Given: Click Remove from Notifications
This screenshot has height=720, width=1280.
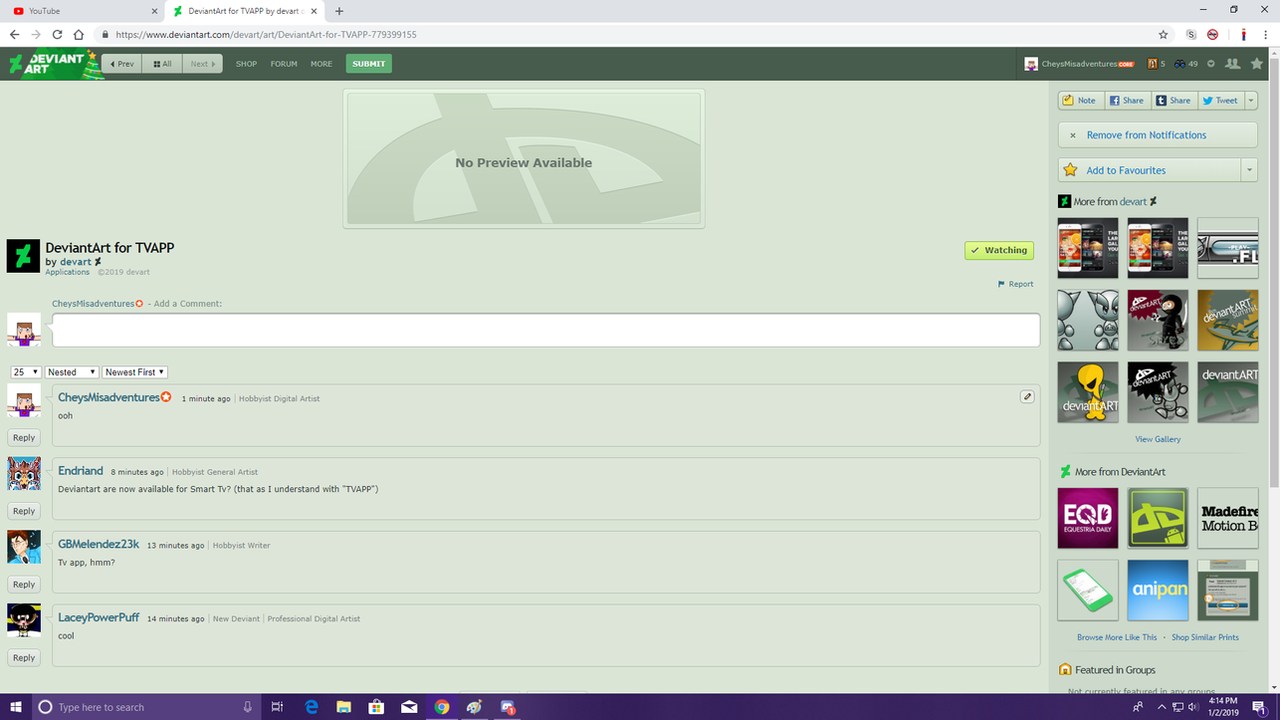Looking at the screenshot, I should [x=1157, y=135].
